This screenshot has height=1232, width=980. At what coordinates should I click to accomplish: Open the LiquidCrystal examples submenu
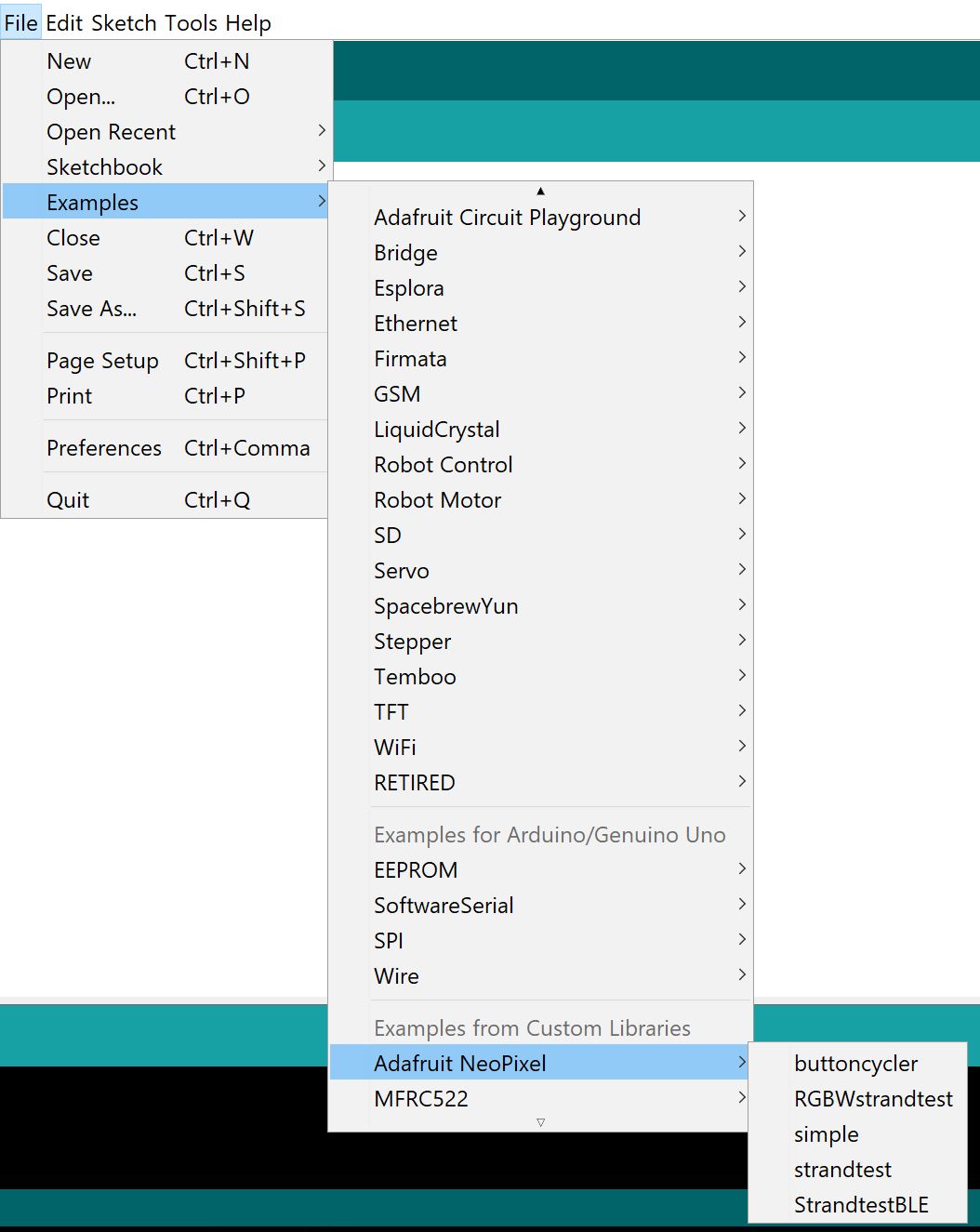[437, 430]
